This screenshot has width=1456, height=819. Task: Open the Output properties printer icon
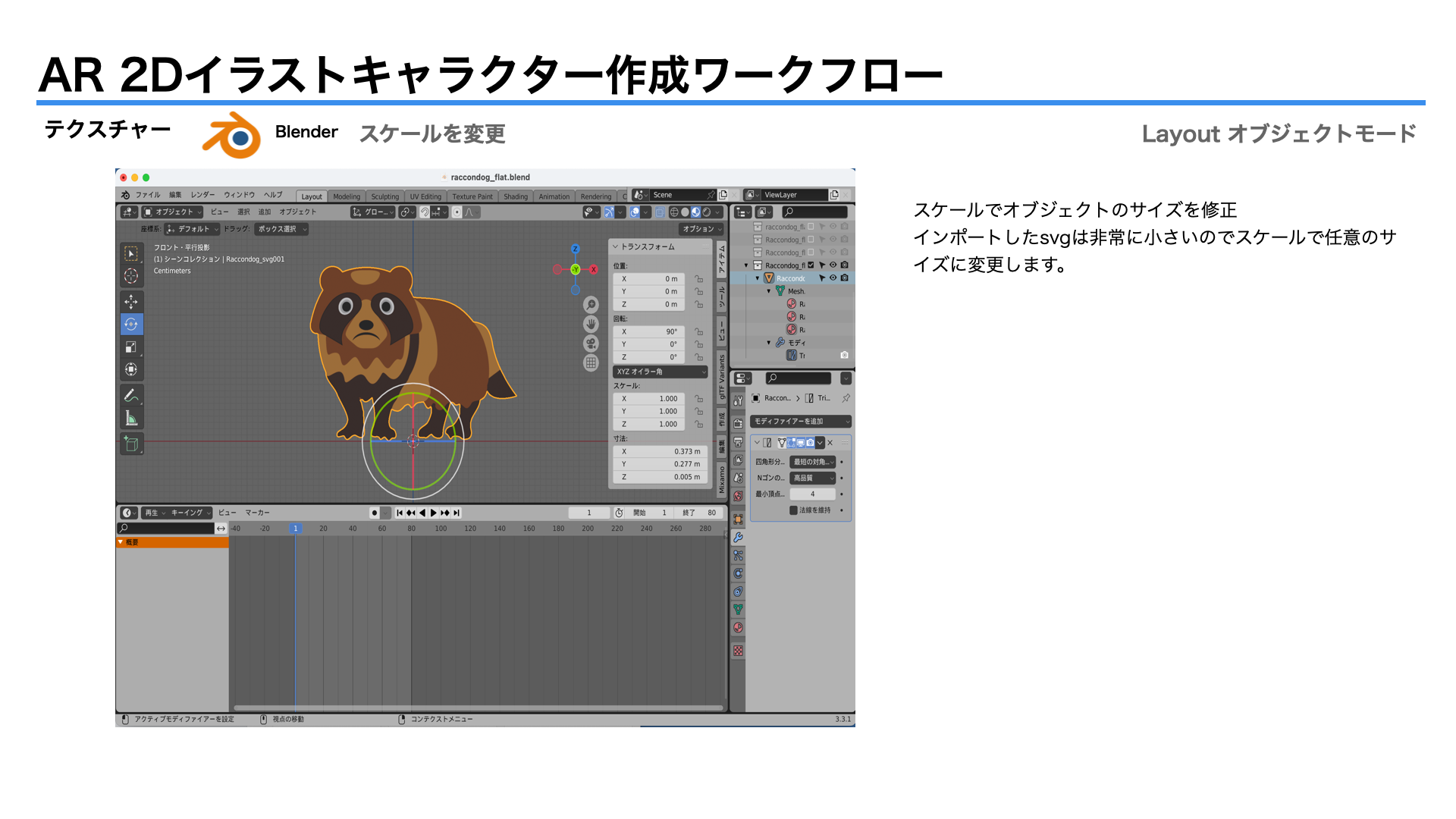(738, 441)
